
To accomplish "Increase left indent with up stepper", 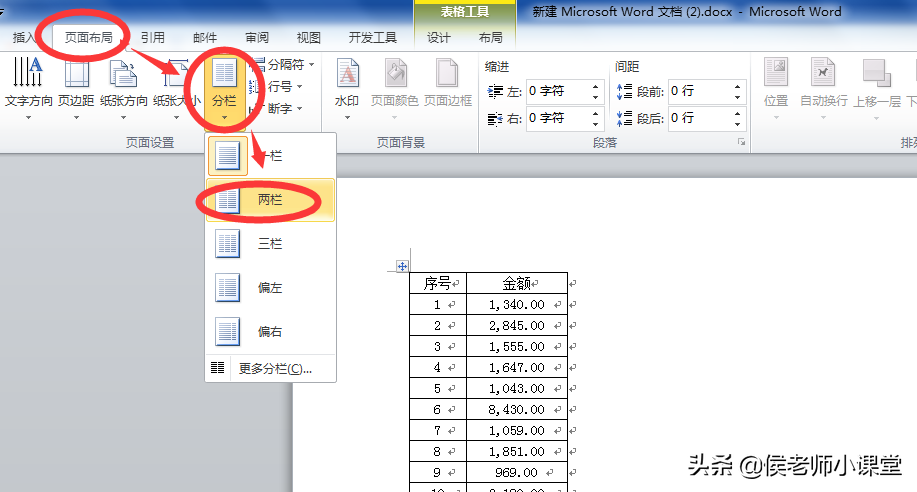I will pos(595,86).
